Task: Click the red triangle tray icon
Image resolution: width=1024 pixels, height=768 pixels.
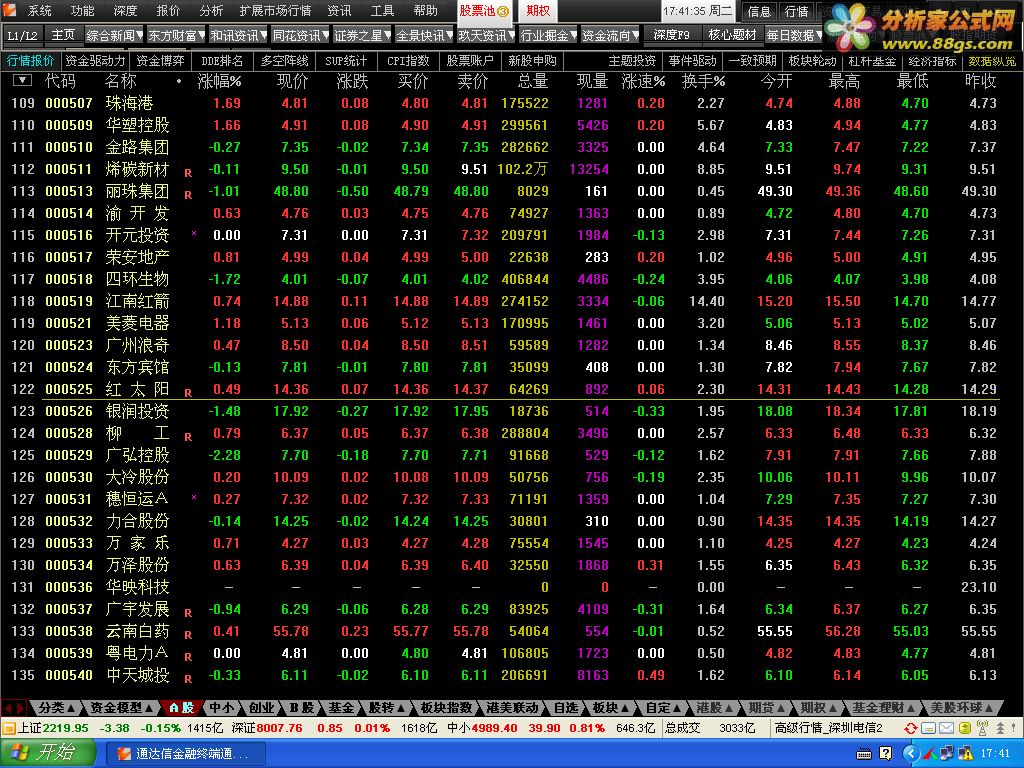Action: point(929,754)
